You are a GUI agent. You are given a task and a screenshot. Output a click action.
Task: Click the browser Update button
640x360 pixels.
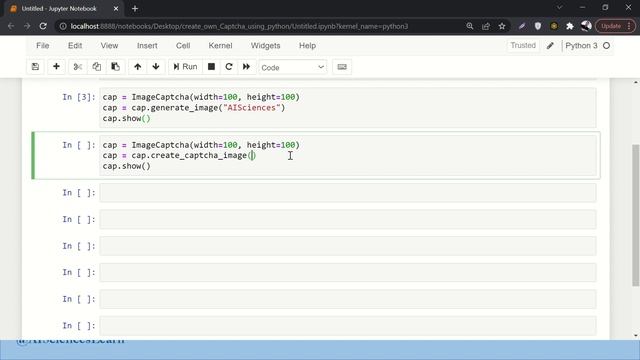615,26
